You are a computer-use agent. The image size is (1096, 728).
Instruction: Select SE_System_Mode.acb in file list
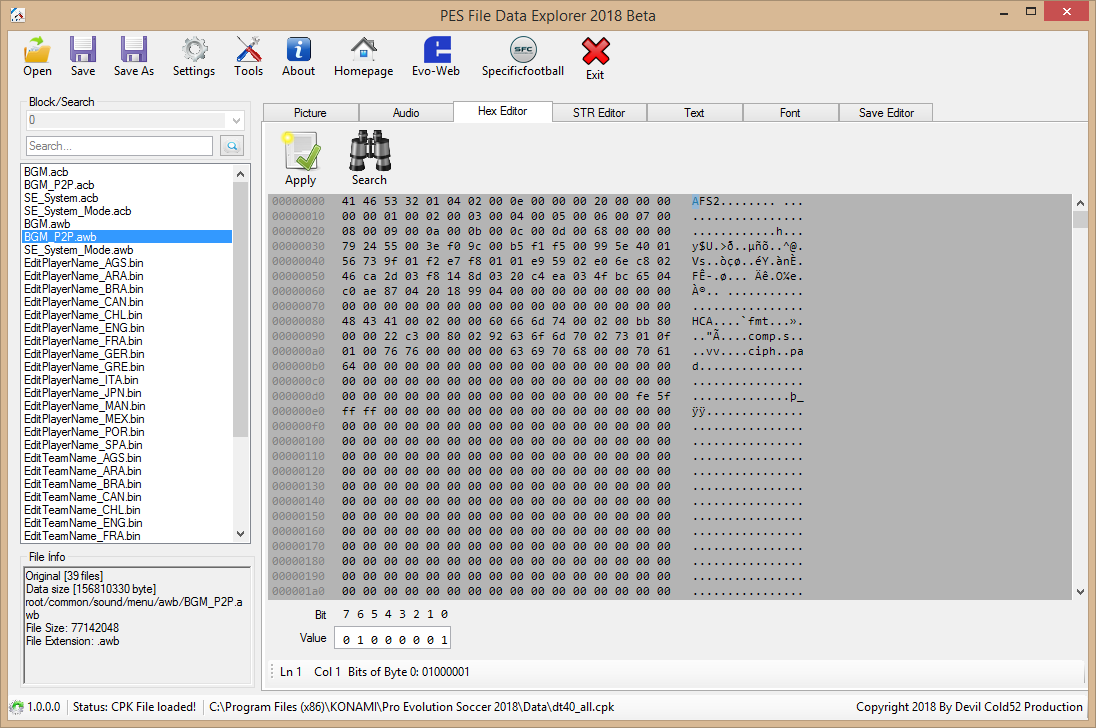coord(78,211)
